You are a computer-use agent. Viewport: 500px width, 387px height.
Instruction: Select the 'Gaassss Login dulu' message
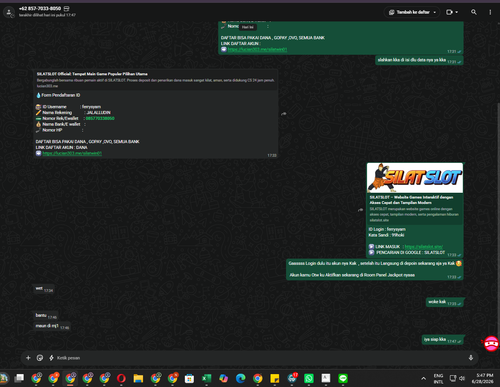click(x=374, y=269)
